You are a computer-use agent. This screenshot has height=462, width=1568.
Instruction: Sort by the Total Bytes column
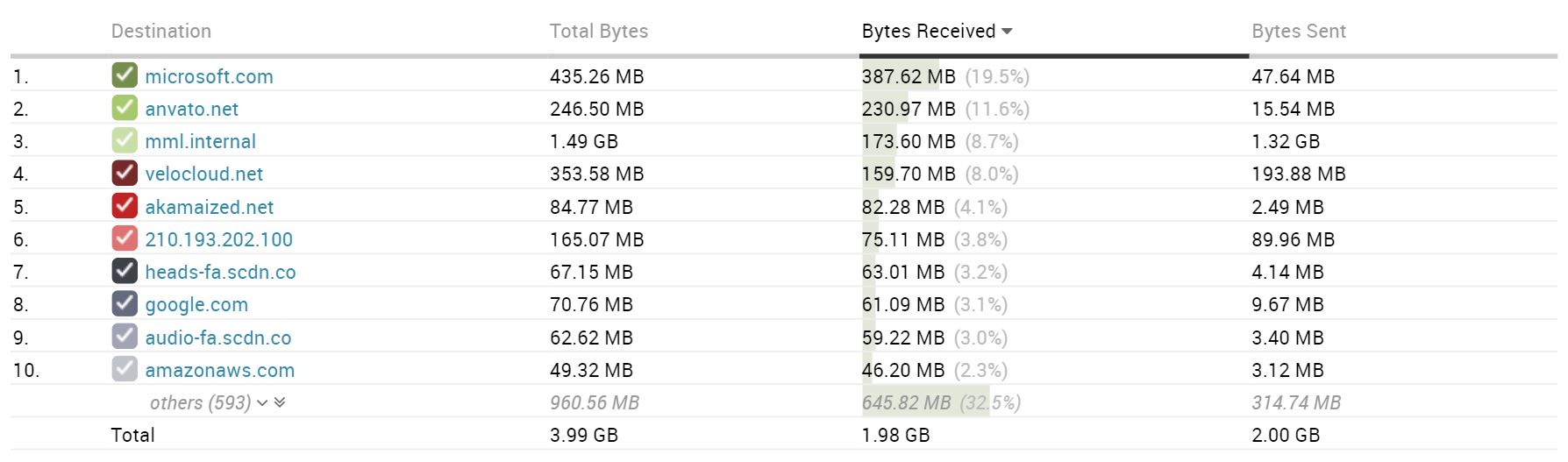click(598, 32)
